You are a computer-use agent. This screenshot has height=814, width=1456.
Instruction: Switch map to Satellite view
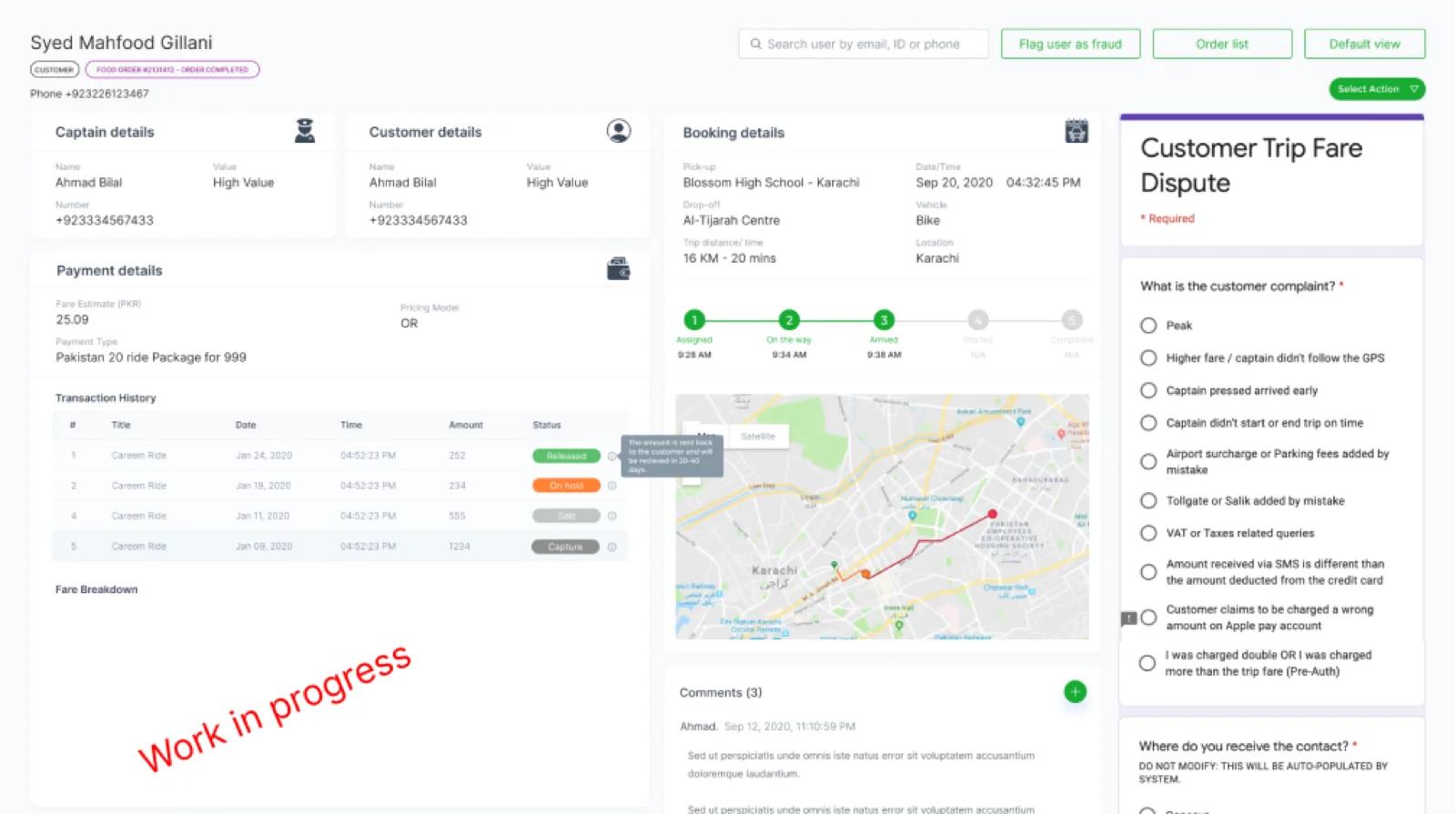tap(757, 437)
